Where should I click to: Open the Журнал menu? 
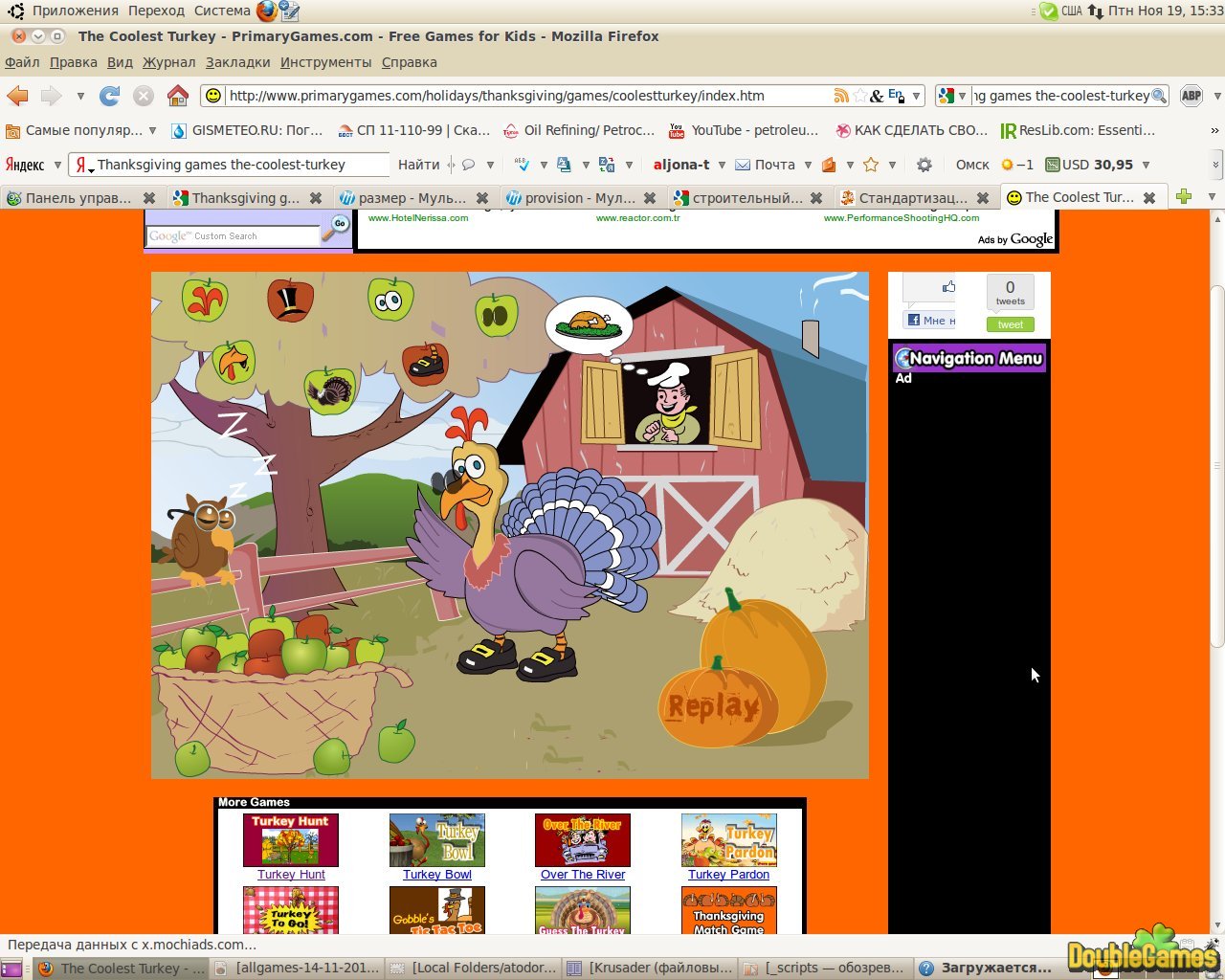[168, 62]
